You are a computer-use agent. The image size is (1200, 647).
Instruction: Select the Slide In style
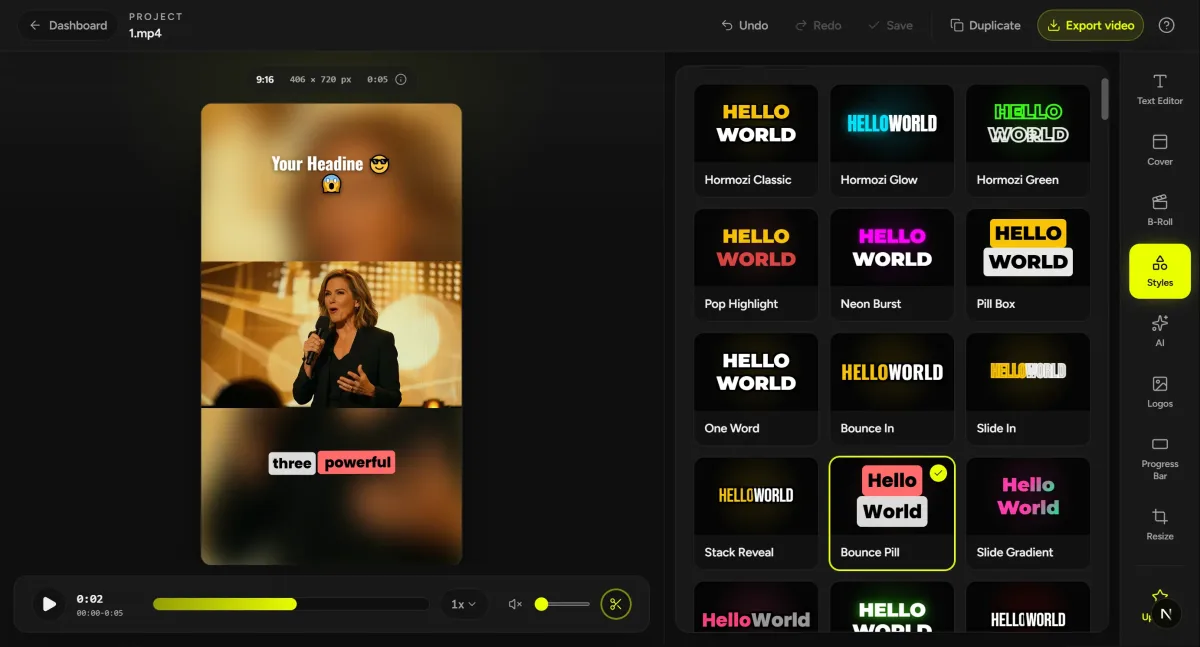click(1028, 388)
